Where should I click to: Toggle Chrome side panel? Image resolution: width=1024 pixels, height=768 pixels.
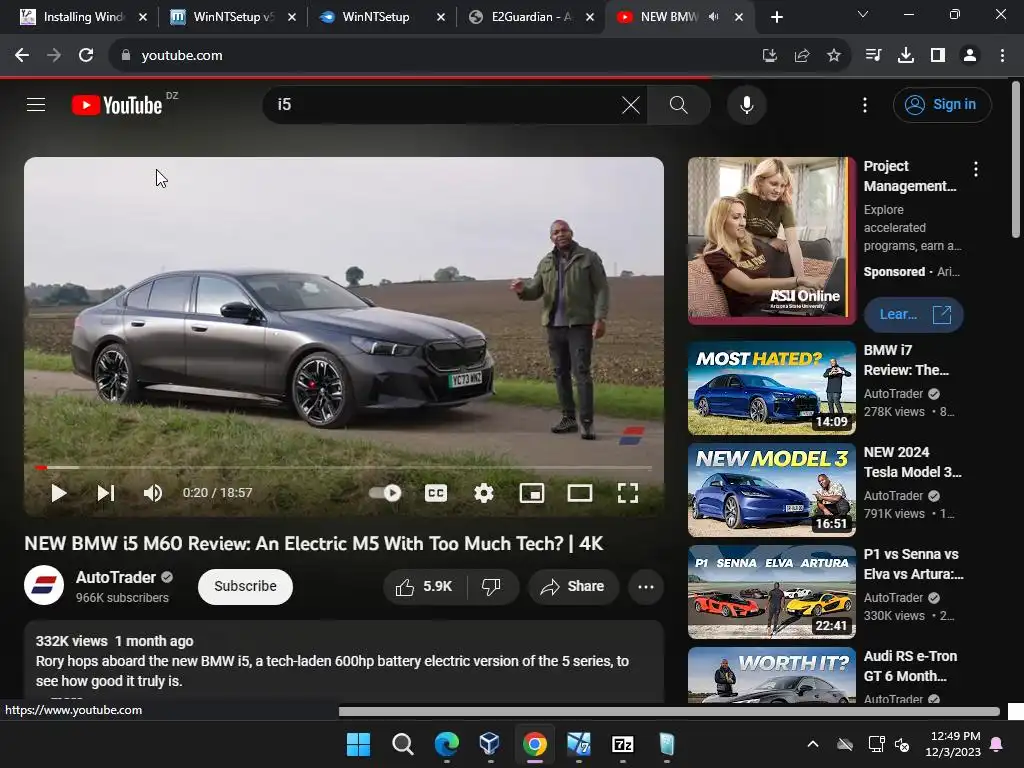(x=938, y=56)
